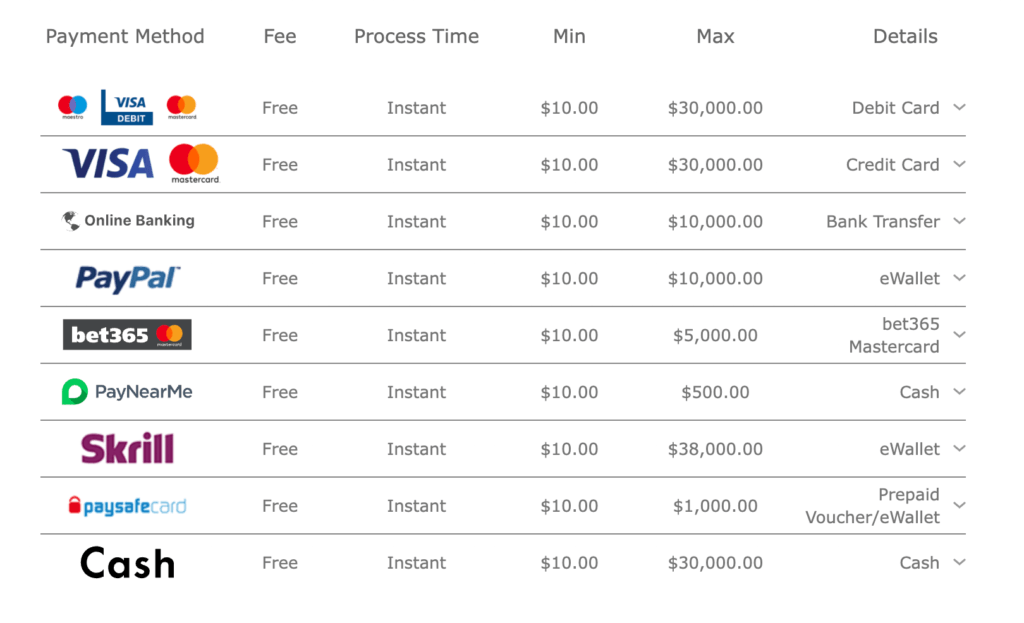Expand the bet365 Mastercard details chevron
1024x623 pixels.
click(959, 334)
